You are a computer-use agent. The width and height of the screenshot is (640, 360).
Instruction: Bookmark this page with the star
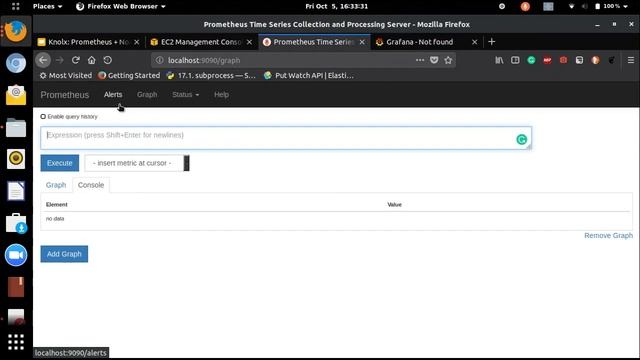point(448,60)
